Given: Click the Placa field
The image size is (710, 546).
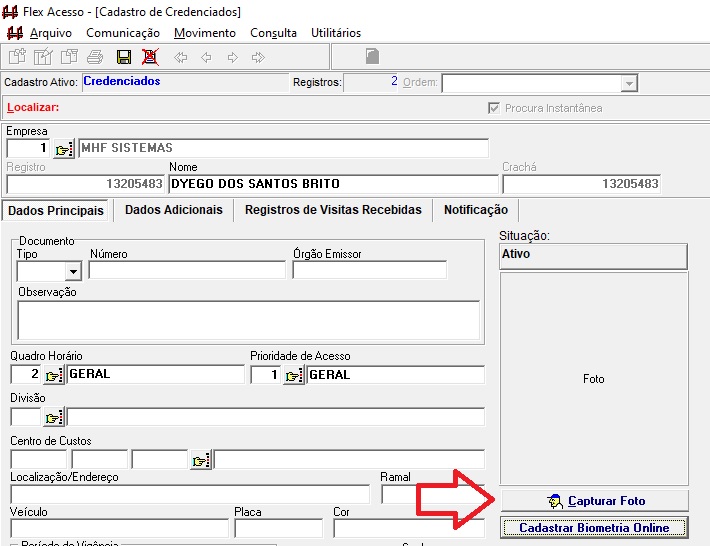Looking at the screenshot, I should [278, 529].
